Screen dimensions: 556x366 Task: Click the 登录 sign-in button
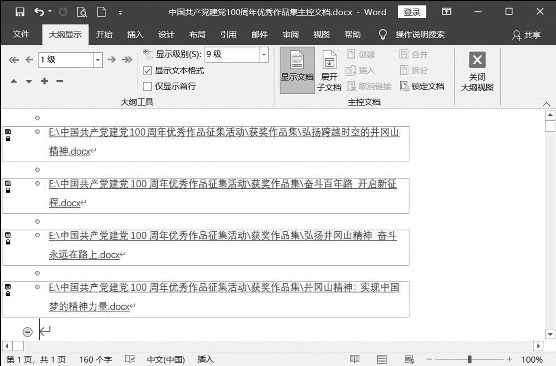pos(412,12)
